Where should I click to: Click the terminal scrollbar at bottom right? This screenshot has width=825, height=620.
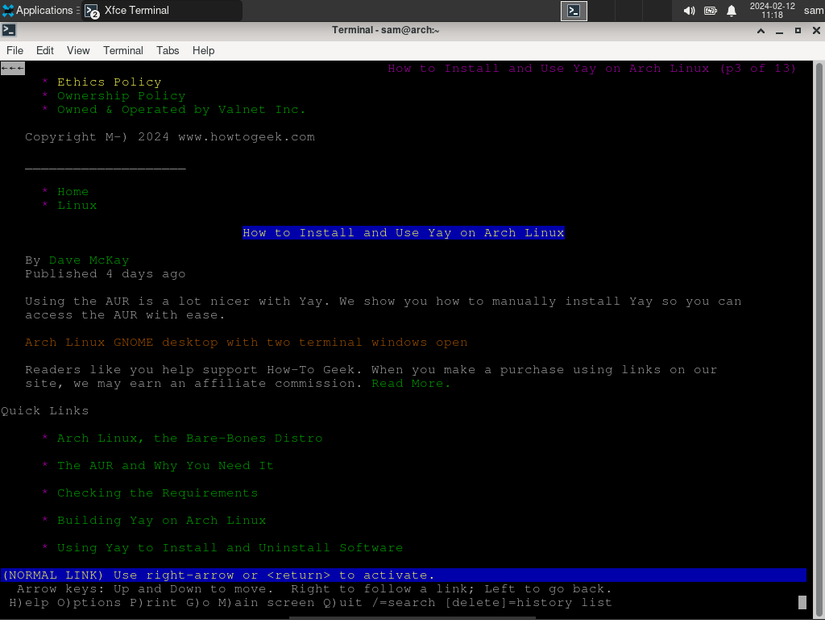pos(801,602)
